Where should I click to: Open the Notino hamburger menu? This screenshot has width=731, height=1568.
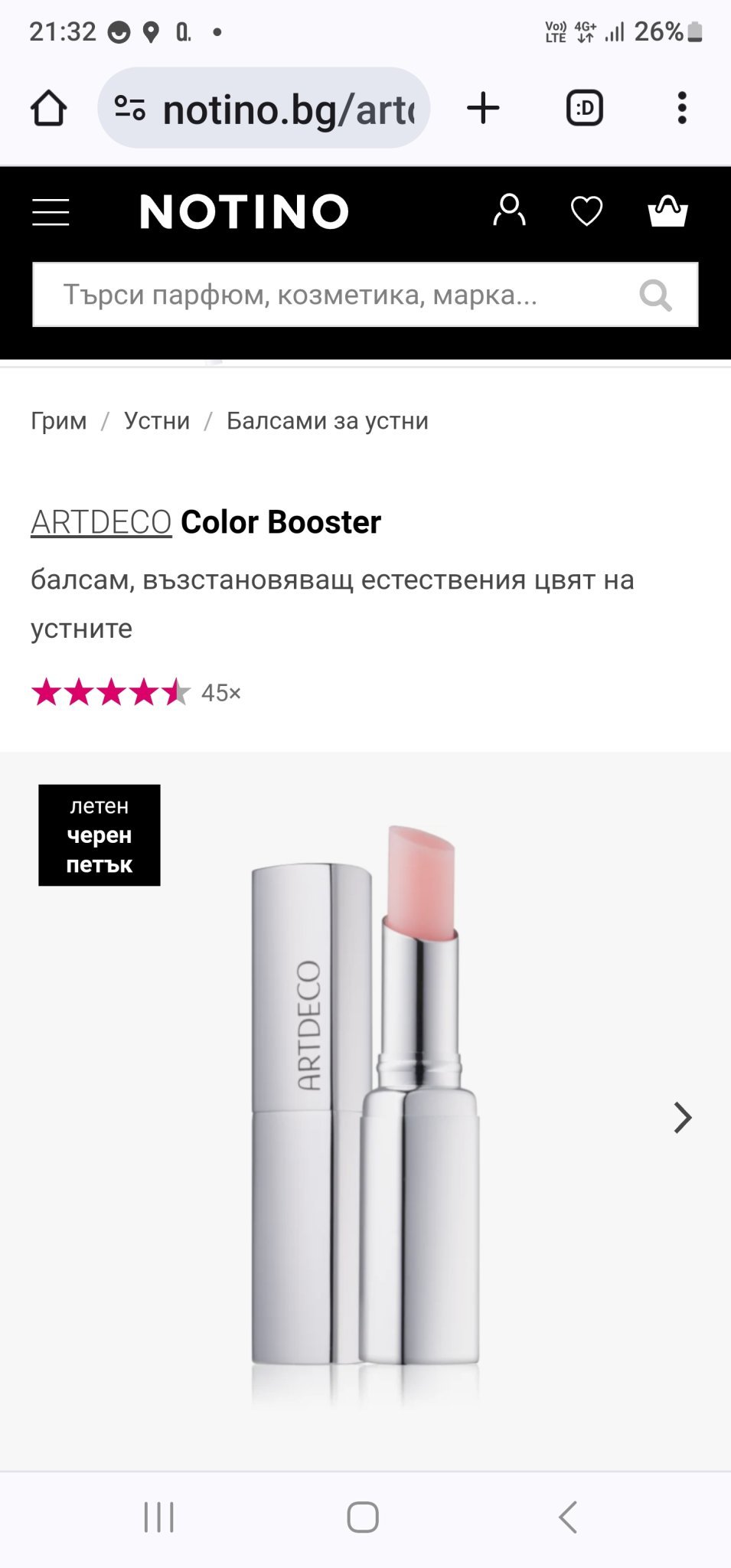pyautogui.click(x=51, y=212)
